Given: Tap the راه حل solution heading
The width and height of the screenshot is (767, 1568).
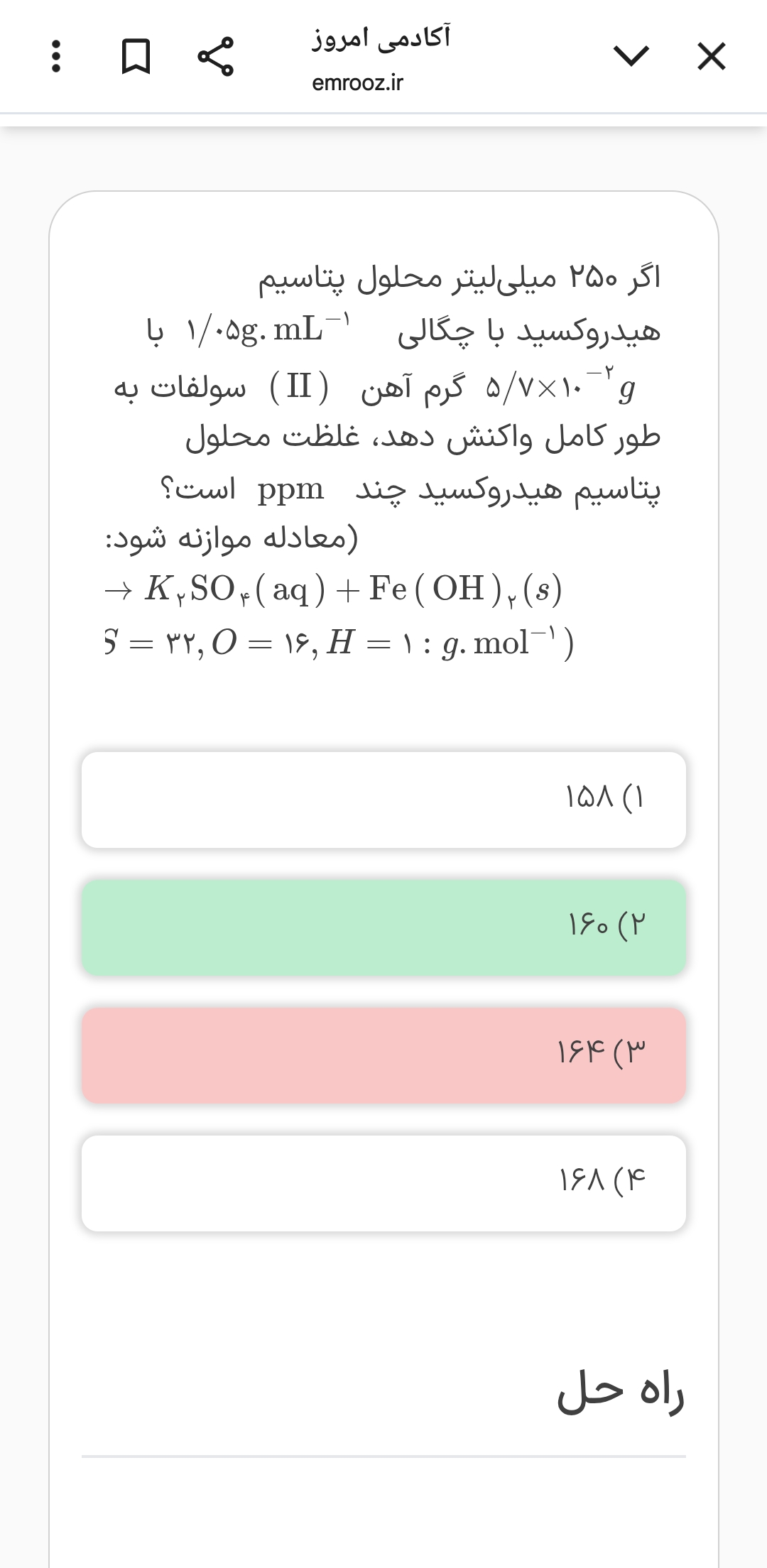Looking at the screenshot, I should (x=620, y=1393).
